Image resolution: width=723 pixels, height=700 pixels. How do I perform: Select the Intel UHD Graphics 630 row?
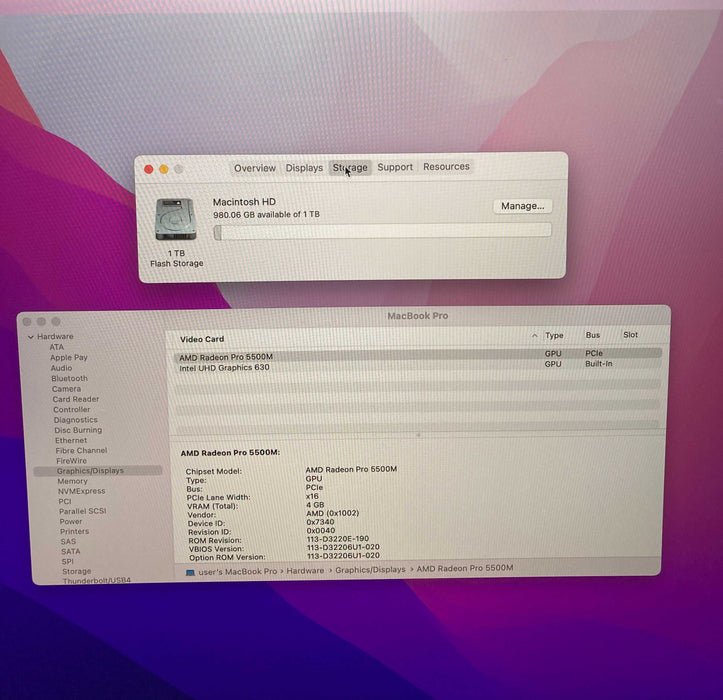pos(417,366)
